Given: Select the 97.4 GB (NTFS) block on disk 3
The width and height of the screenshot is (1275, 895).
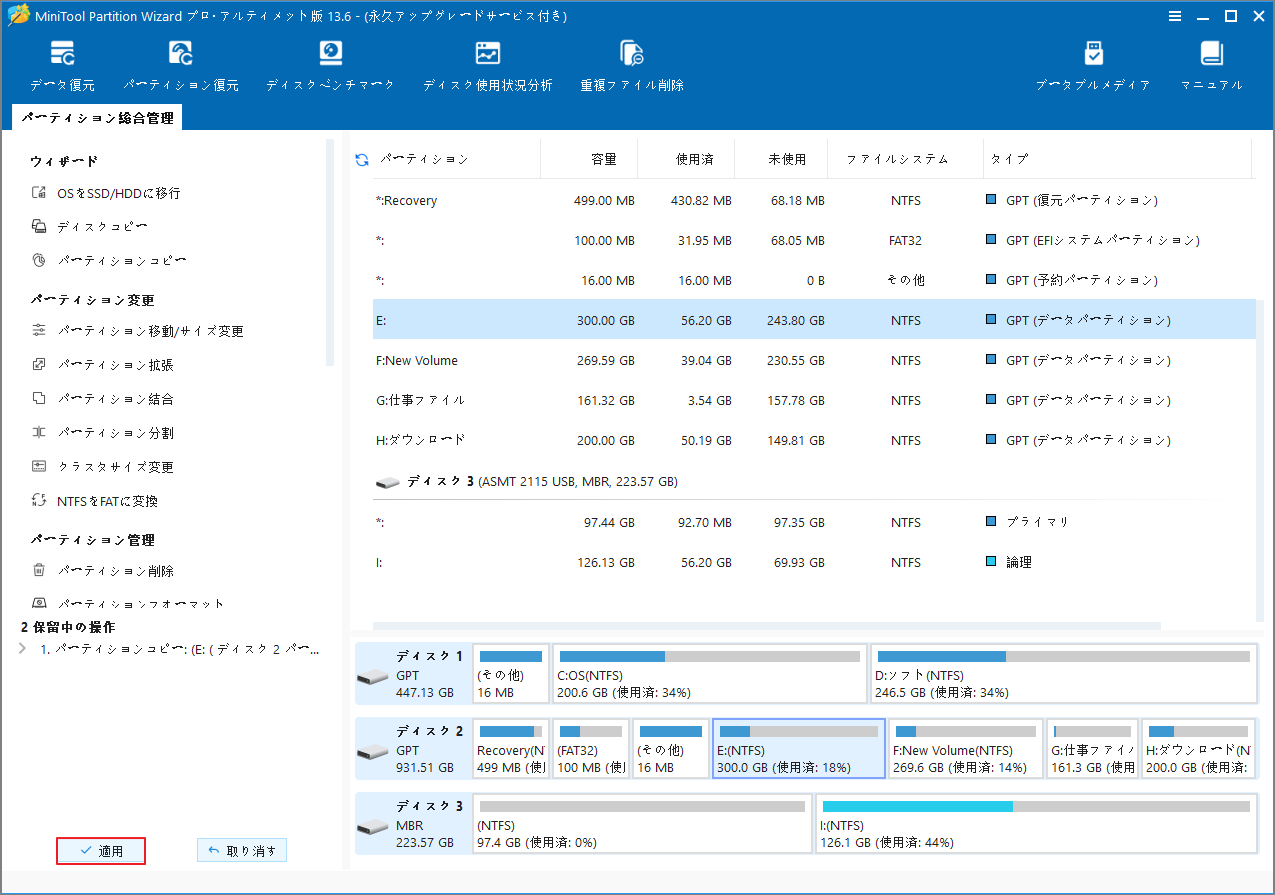Looking at the screenshot, I should pyautogui.click(x=642, y=823).
